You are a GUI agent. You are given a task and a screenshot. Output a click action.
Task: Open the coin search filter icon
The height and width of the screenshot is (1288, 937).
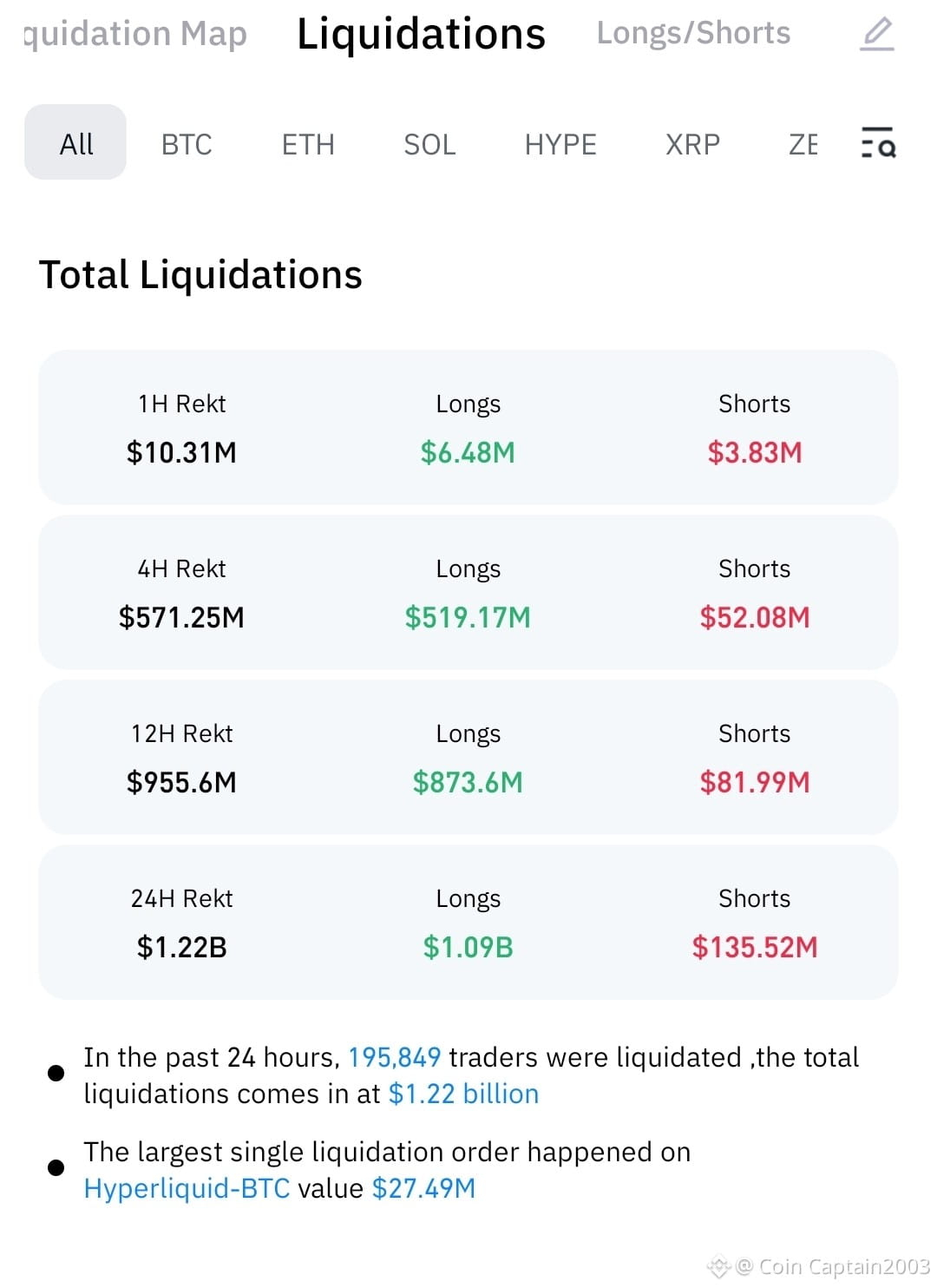tap(878, 143)
